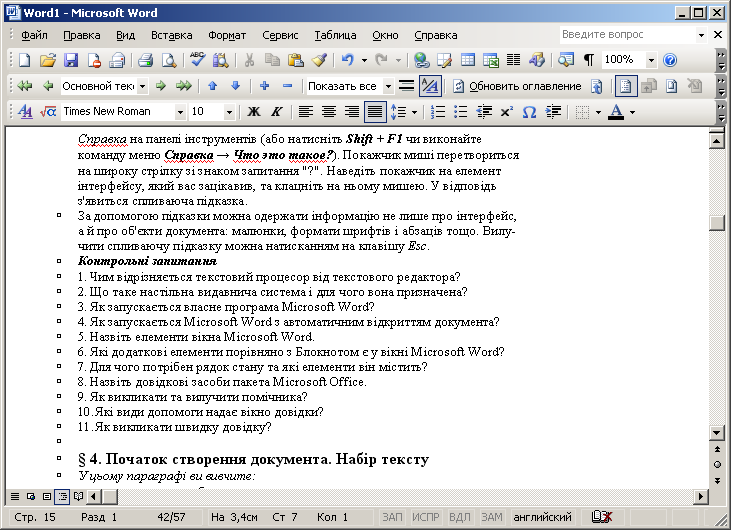Image resolution: width=731 pixels, height=530 pixels.
Task: Open the font size 10 dropdown
Action: [x=229, y=112]
